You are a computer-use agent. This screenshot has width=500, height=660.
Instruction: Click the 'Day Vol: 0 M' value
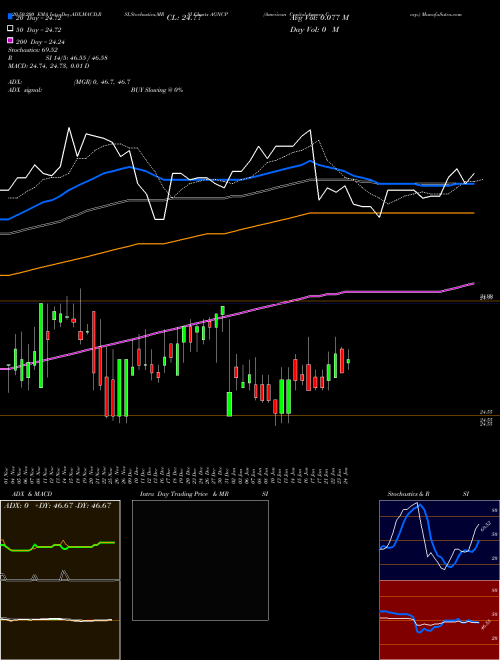point(314,30)
